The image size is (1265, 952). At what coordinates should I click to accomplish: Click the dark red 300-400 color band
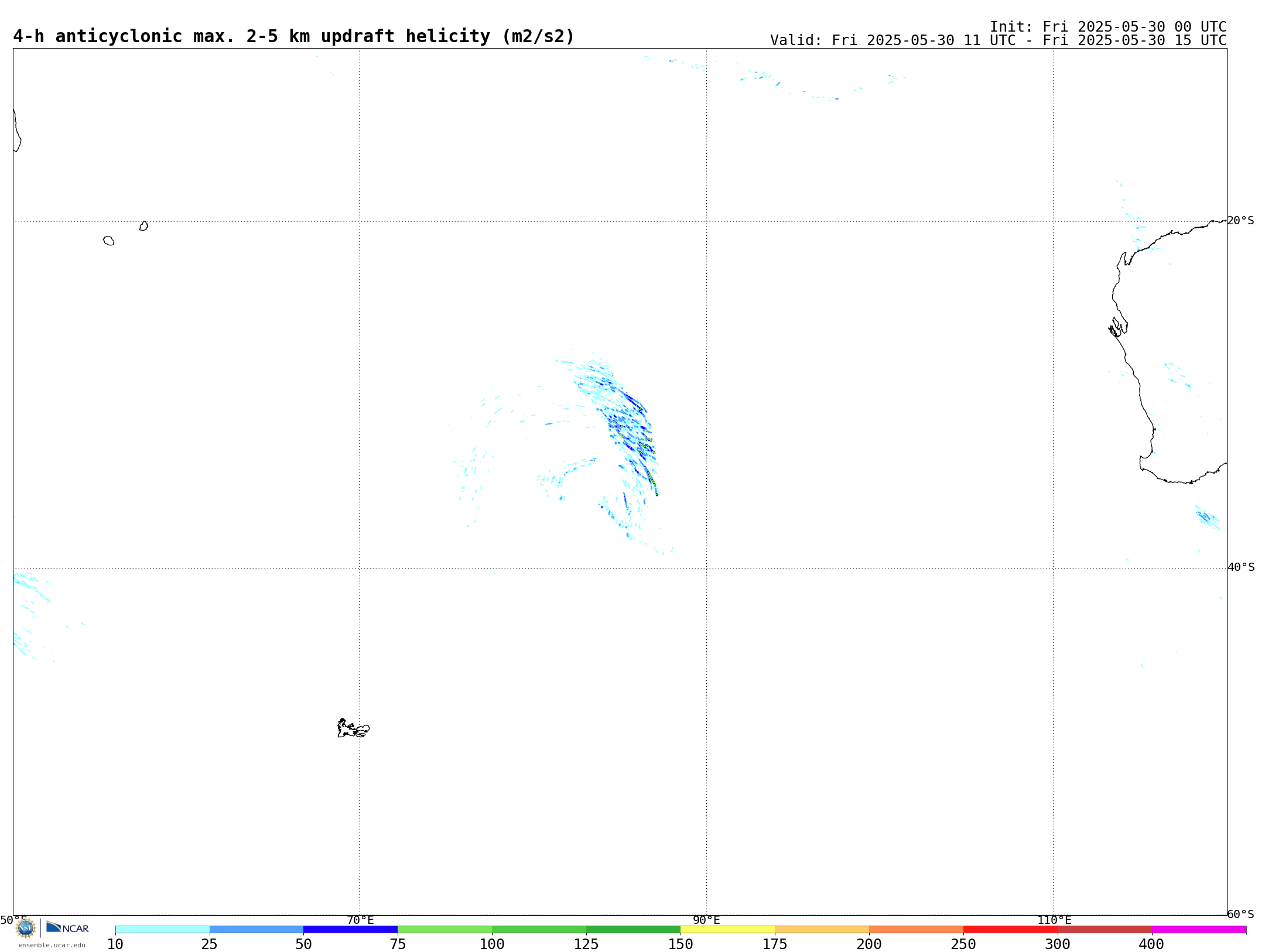[x=1105, y=930]
